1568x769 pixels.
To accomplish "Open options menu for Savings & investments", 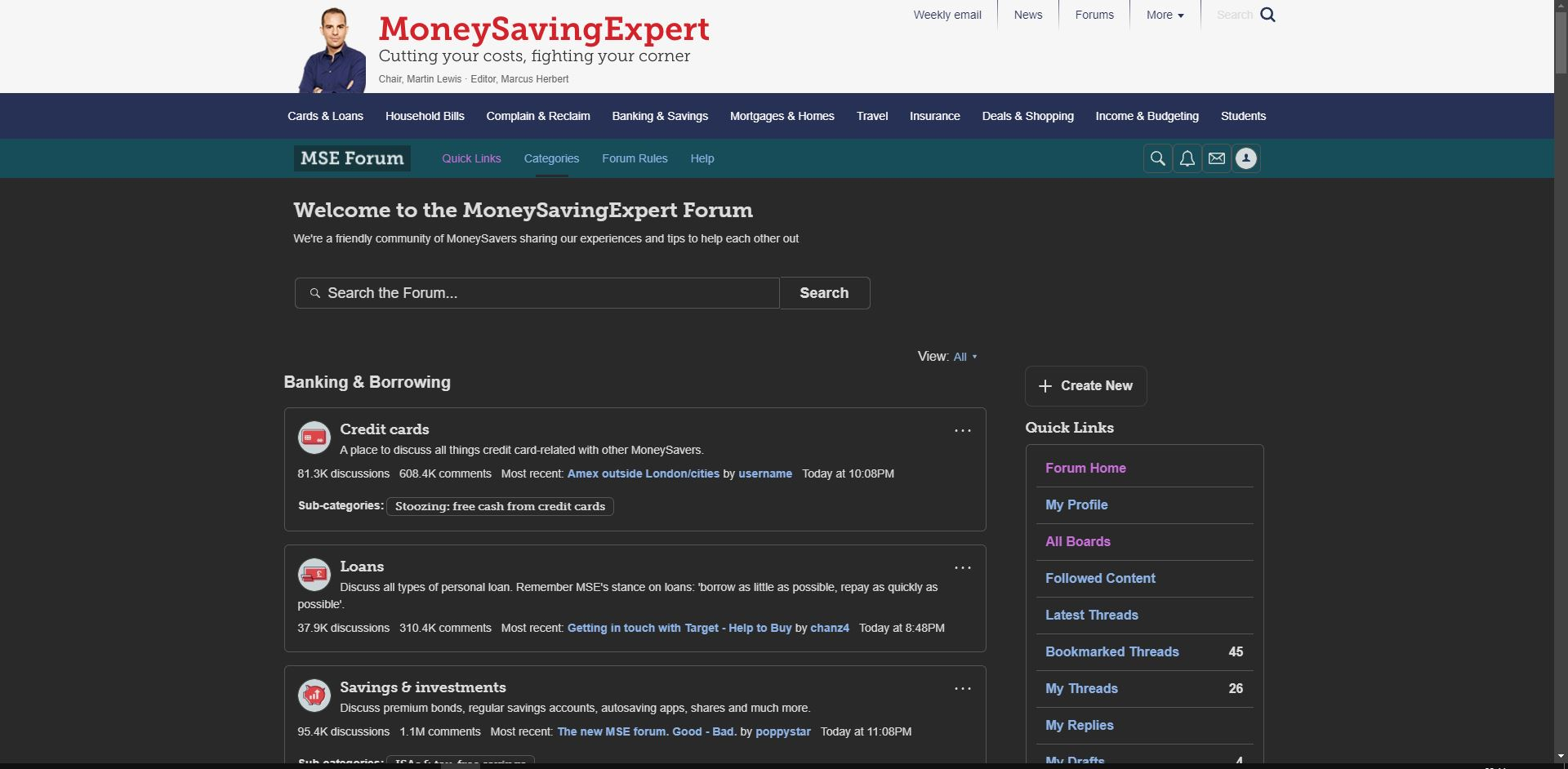I will [x=963, y=688].
